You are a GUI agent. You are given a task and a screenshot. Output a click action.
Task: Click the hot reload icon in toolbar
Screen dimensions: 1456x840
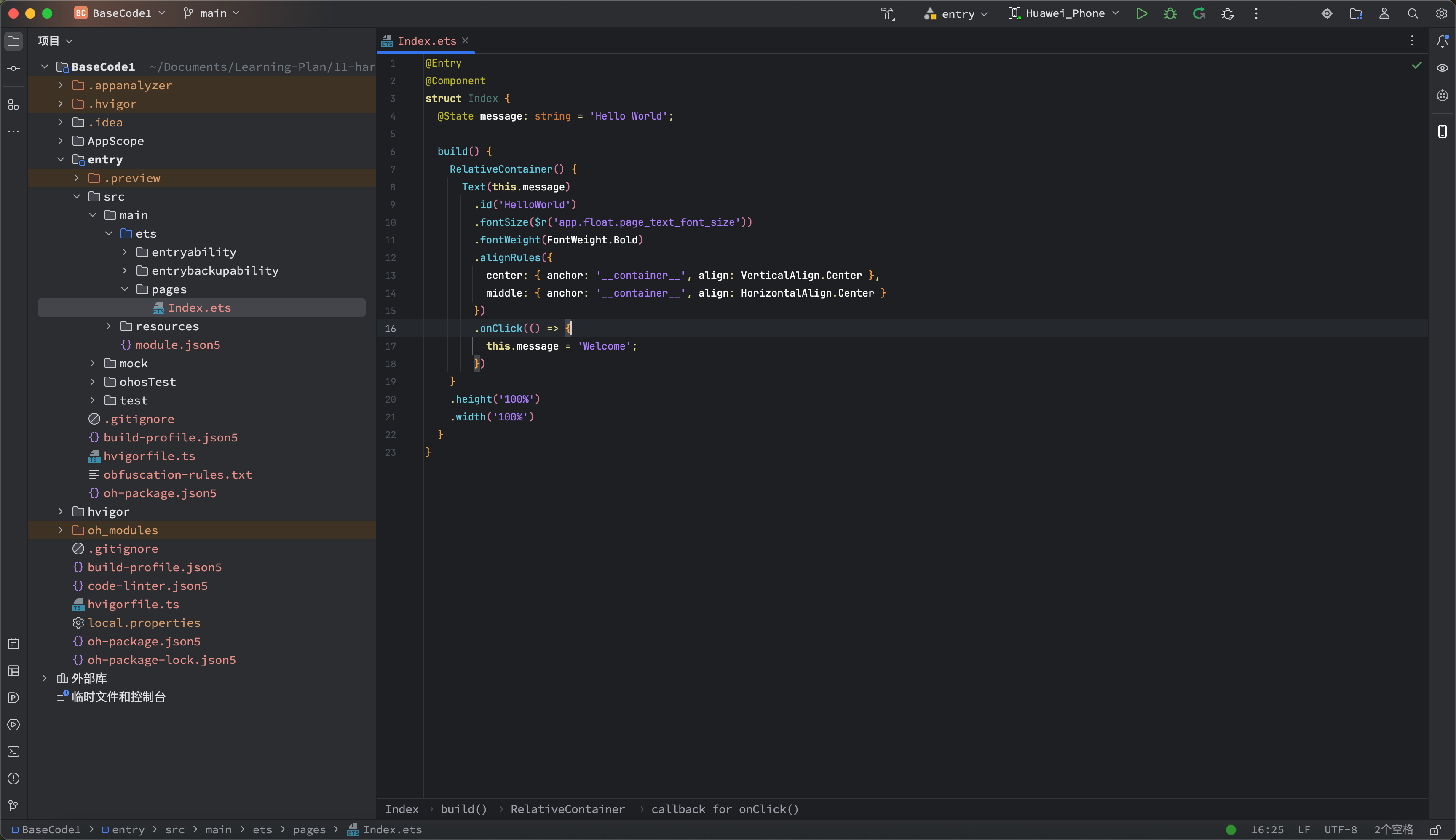pos(1199,13)
